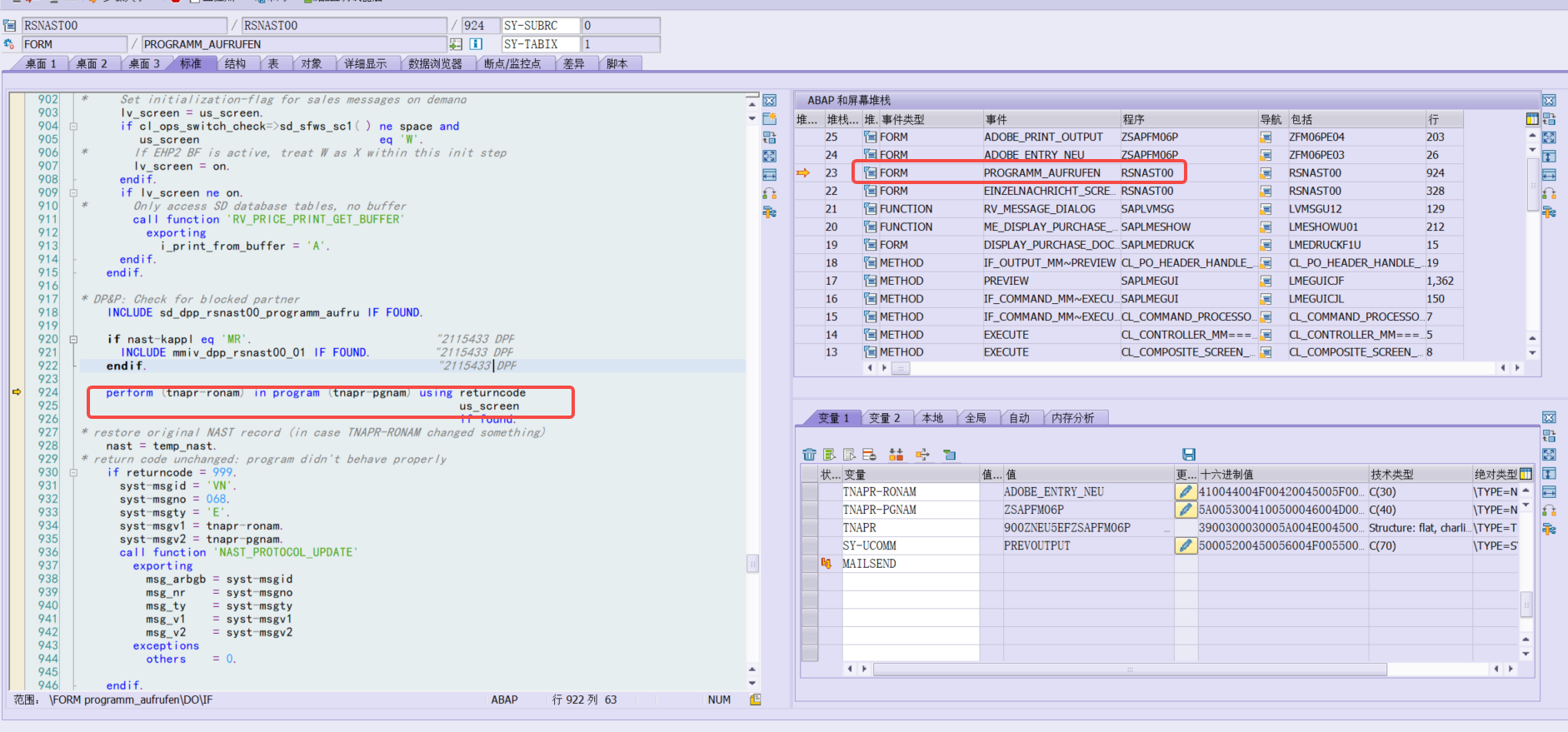Viewport: 1568px width, 732px height.
Task: Click the pencil edit icon for SY-UCOMM
Action: [1186, 546]
